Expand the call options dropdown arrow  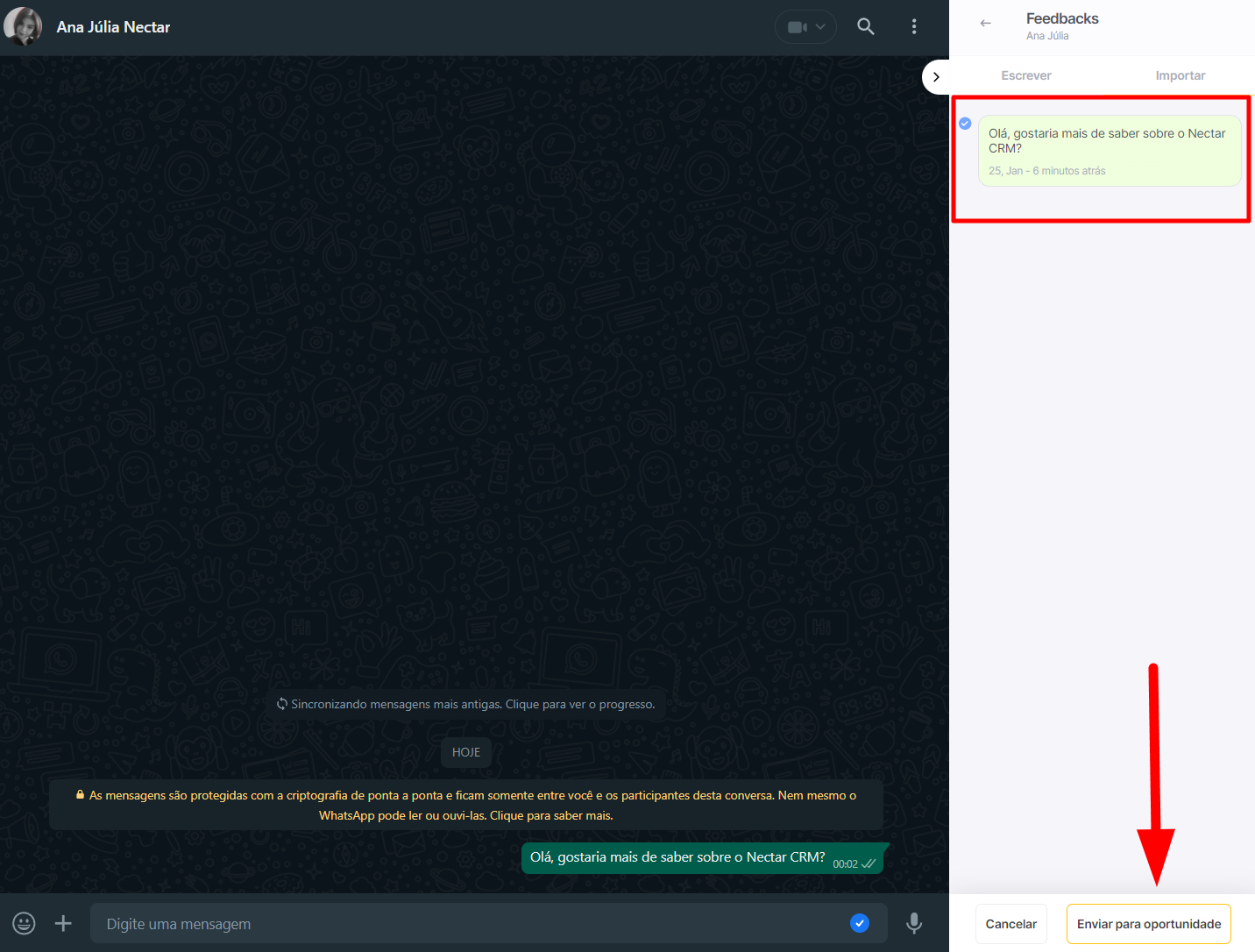[821, 27]
